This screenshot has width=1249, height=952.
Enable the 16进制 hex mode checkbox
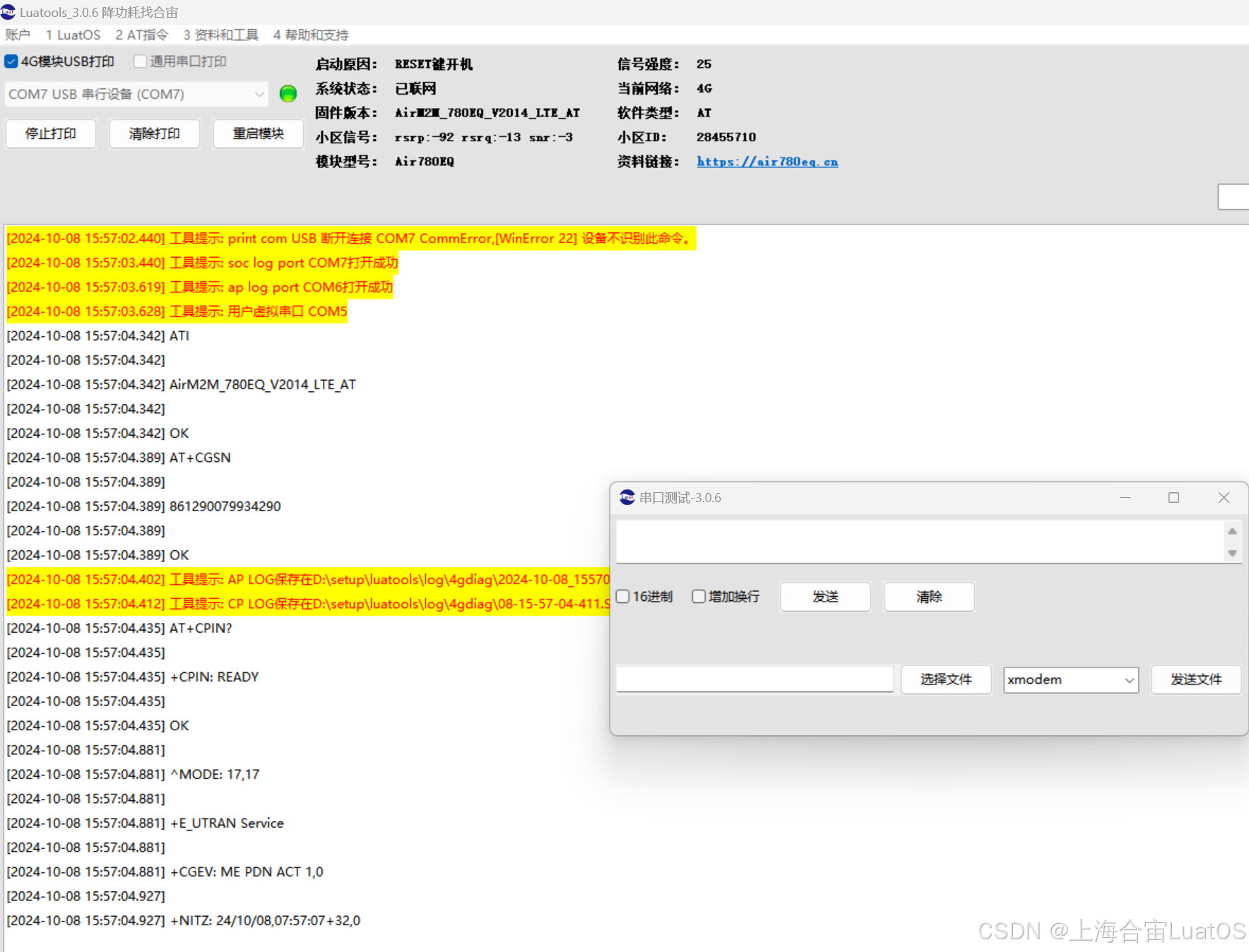pyautogui.click(x=622, y=596)
